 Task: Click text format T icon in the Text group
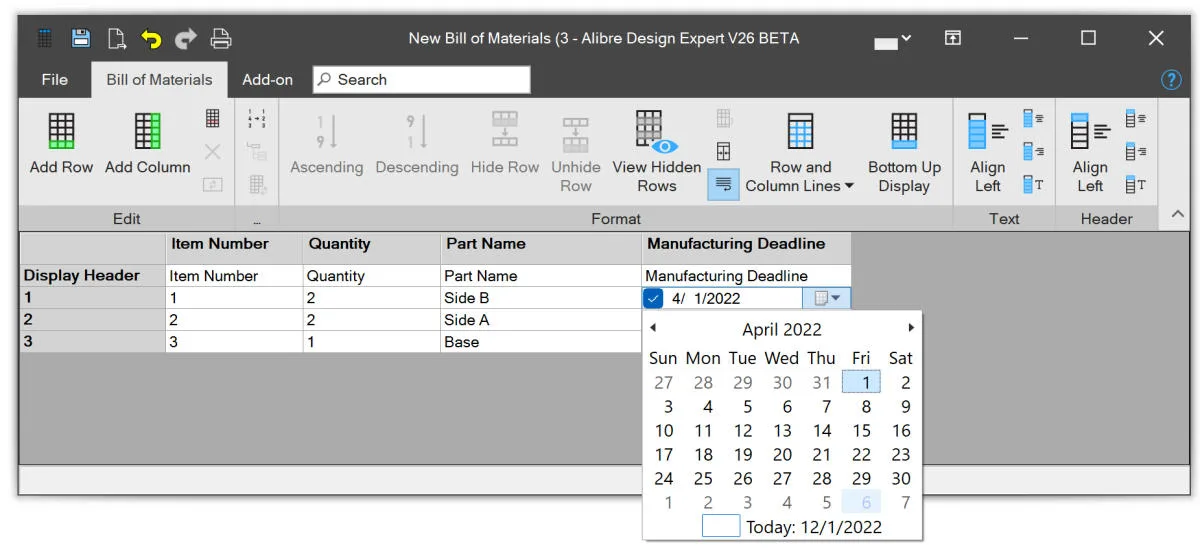pos(1033,184)
